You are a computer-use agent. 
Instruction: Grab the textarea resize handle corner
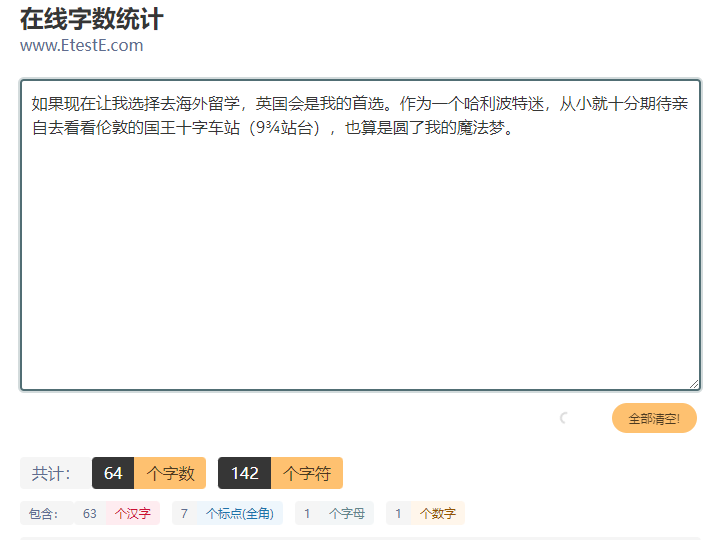pyautogui.click(x=694, y=384)
